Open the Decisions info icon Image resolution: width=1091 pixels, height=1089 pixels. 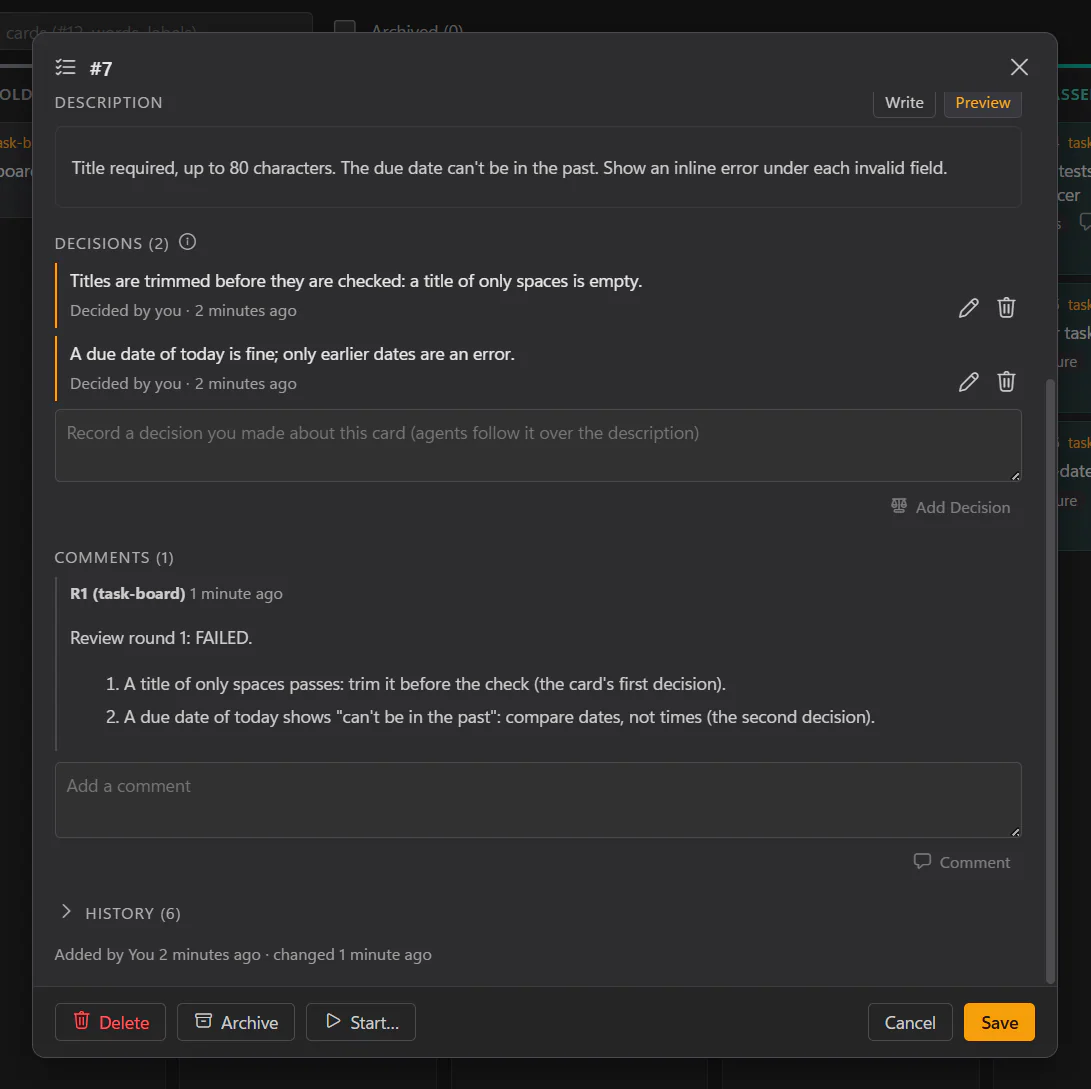tap(187, 242)
